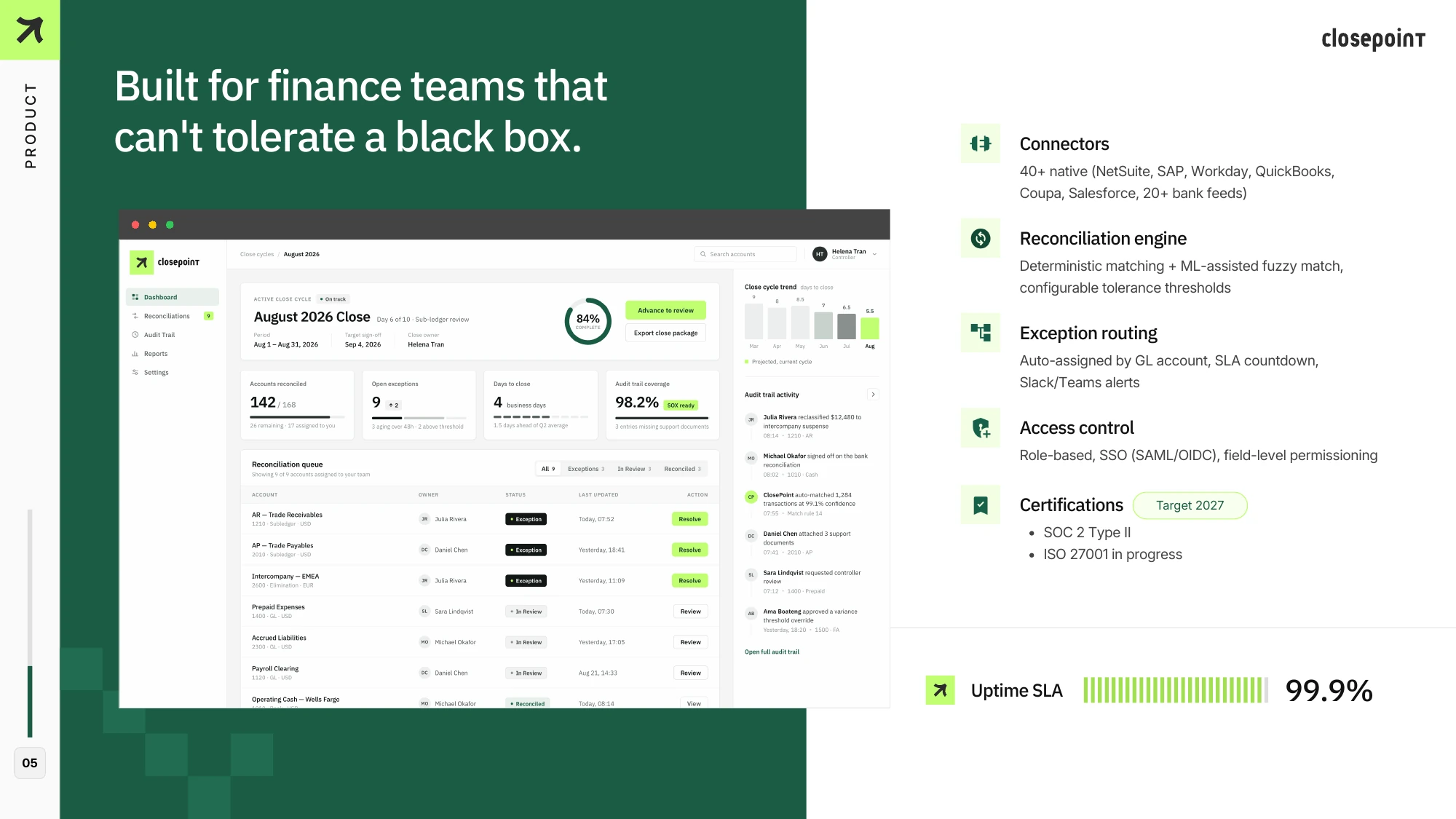1456x819 pixels.
Task: Click the closepoint logo in the dashboard sidebar
Action: click(165, 262)
